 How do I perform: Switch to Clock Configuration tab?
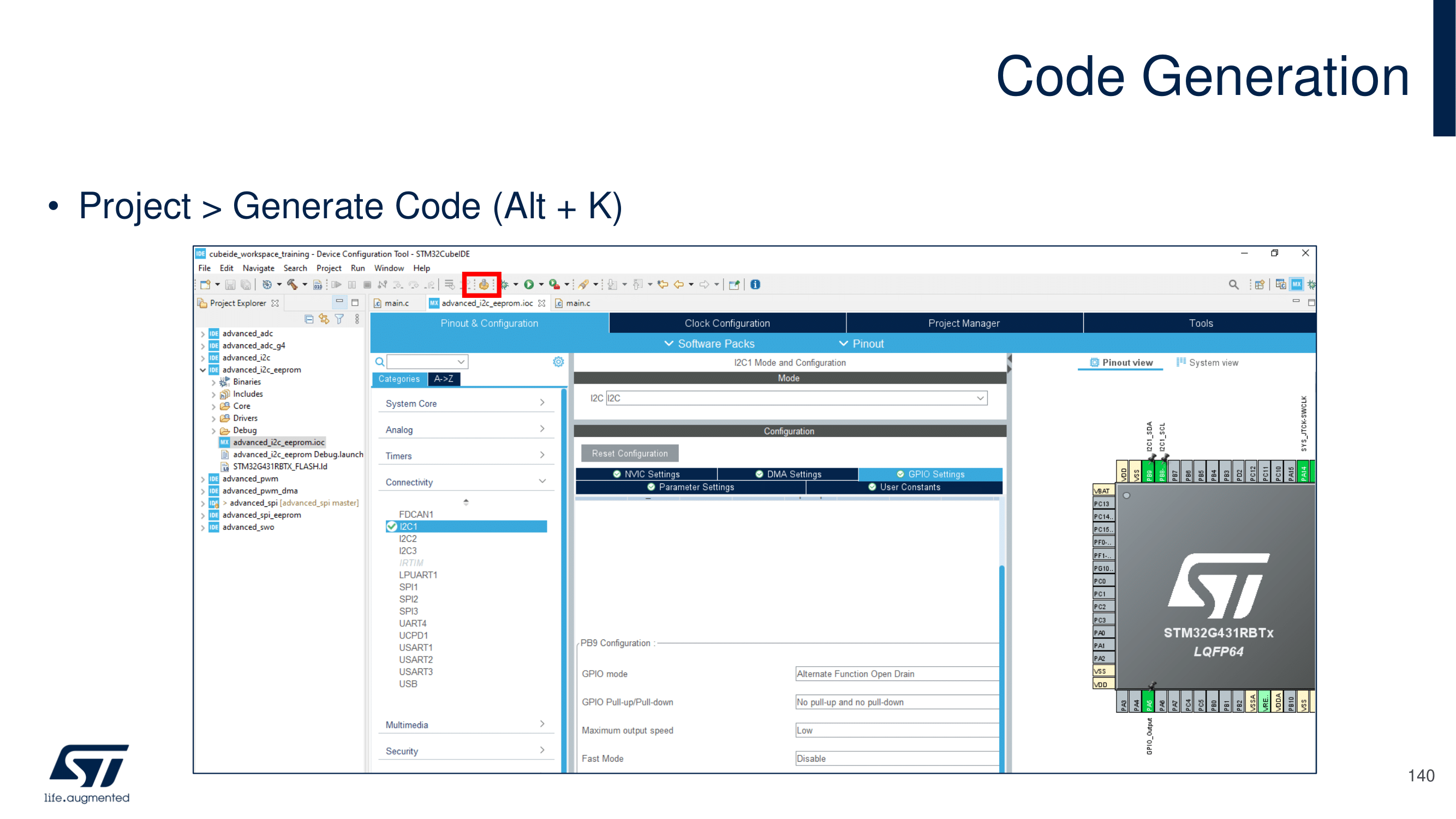727,322
